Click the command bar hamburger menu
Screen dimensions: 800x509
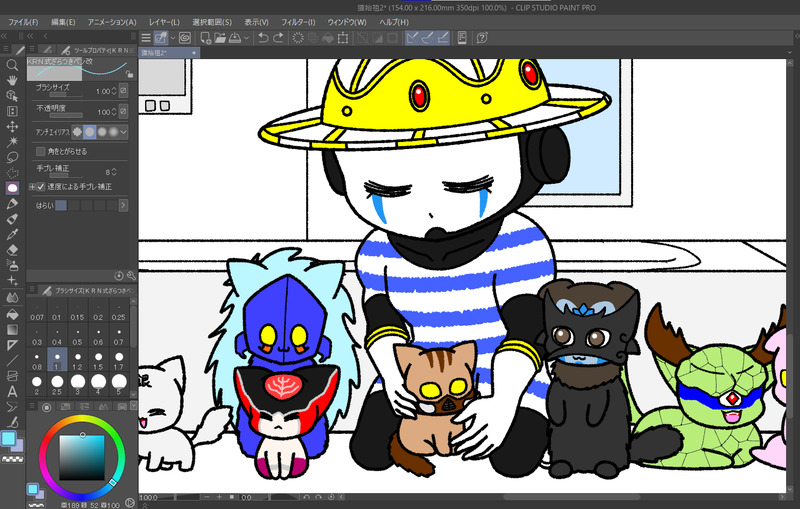tap(146, 38)
